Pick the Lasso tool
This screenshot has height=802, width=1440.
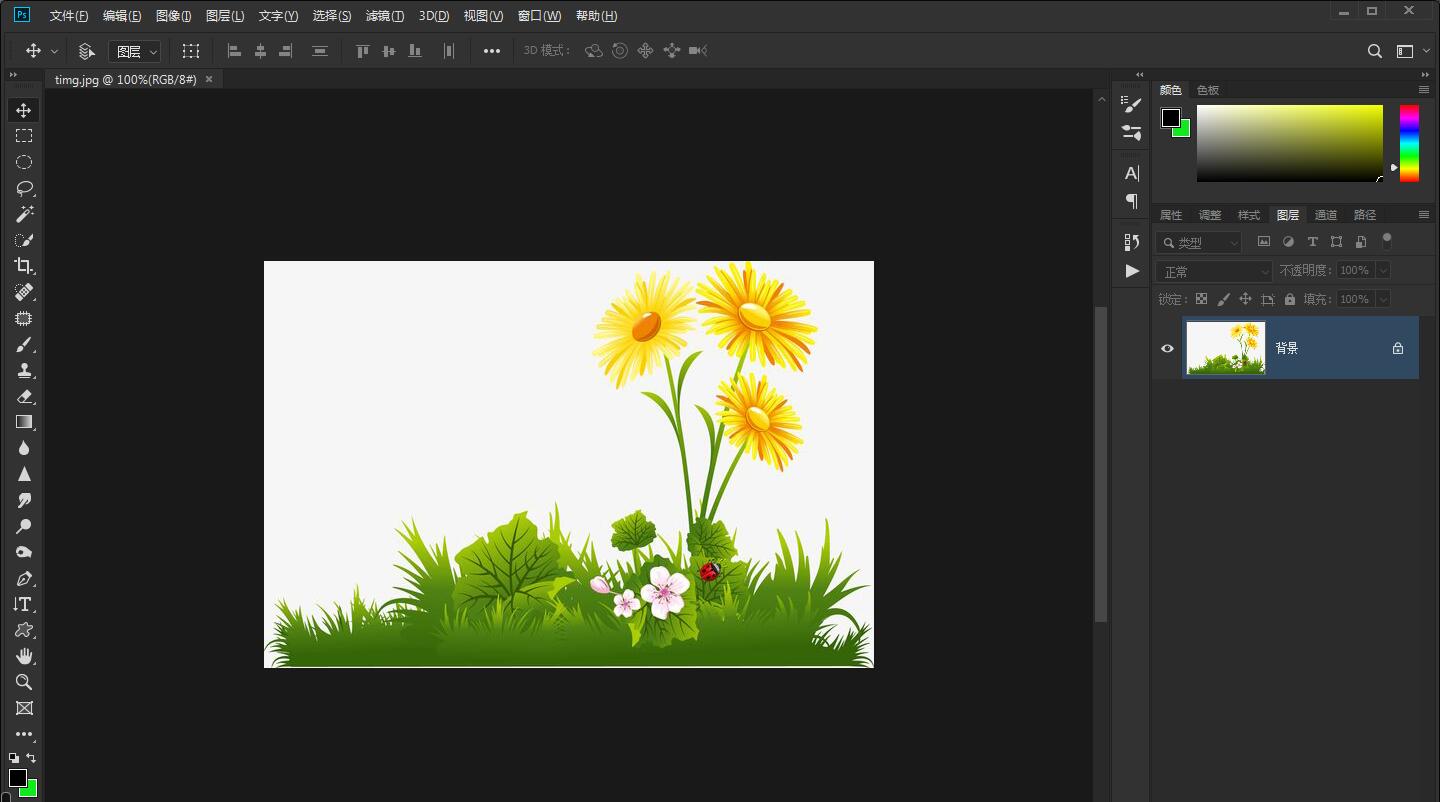point(24,188)
